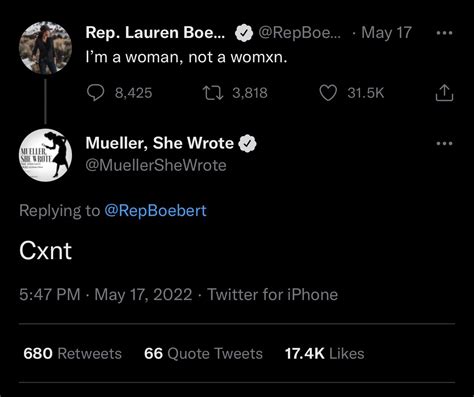Share Boebert's tweet using the share icon
Image resolution: width=474 pixels, height=397 pixels.
(x=444, y=93)
